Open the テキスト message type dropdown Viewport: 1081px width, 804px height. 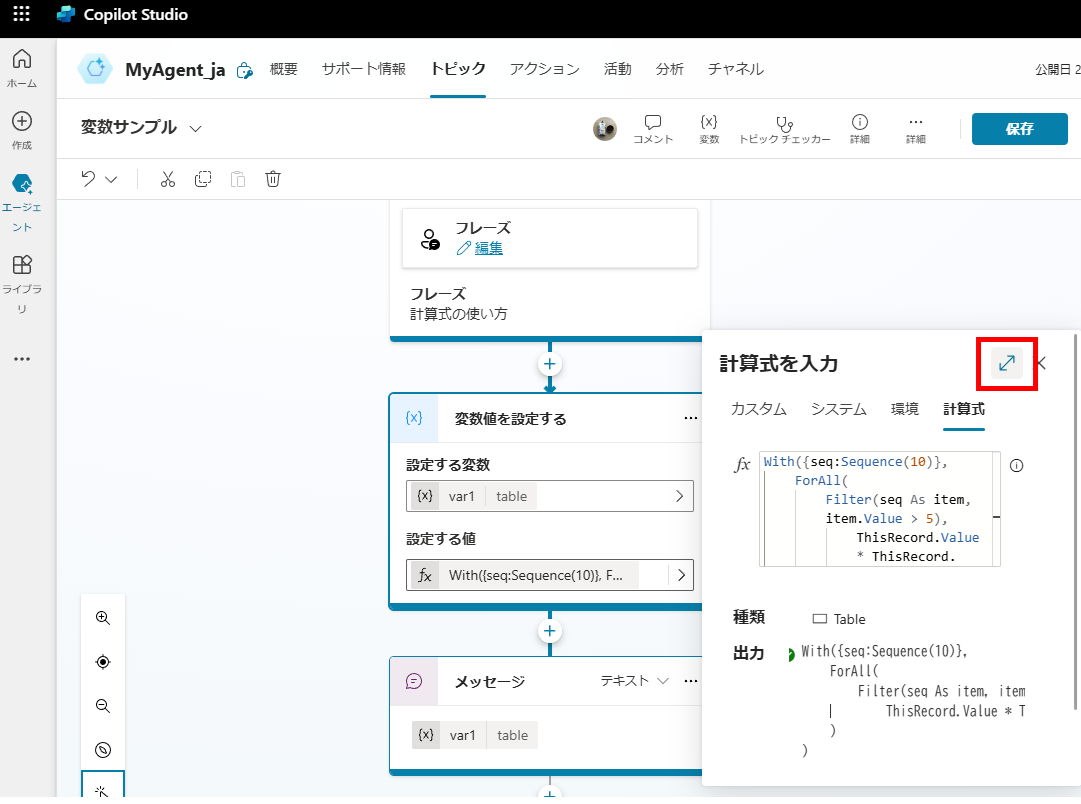coord(635,681)
